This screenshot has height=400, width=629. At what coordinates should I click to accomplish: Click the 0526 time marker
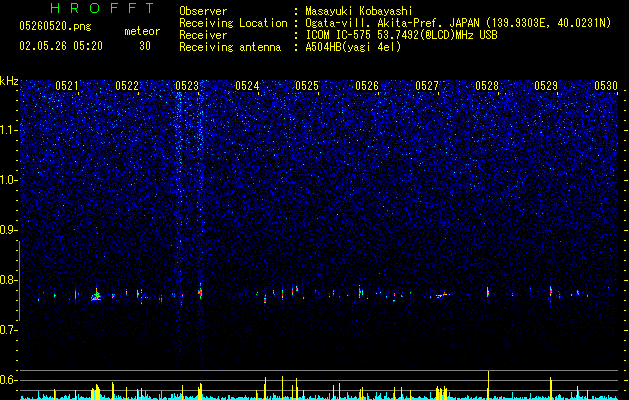(367, 85)
